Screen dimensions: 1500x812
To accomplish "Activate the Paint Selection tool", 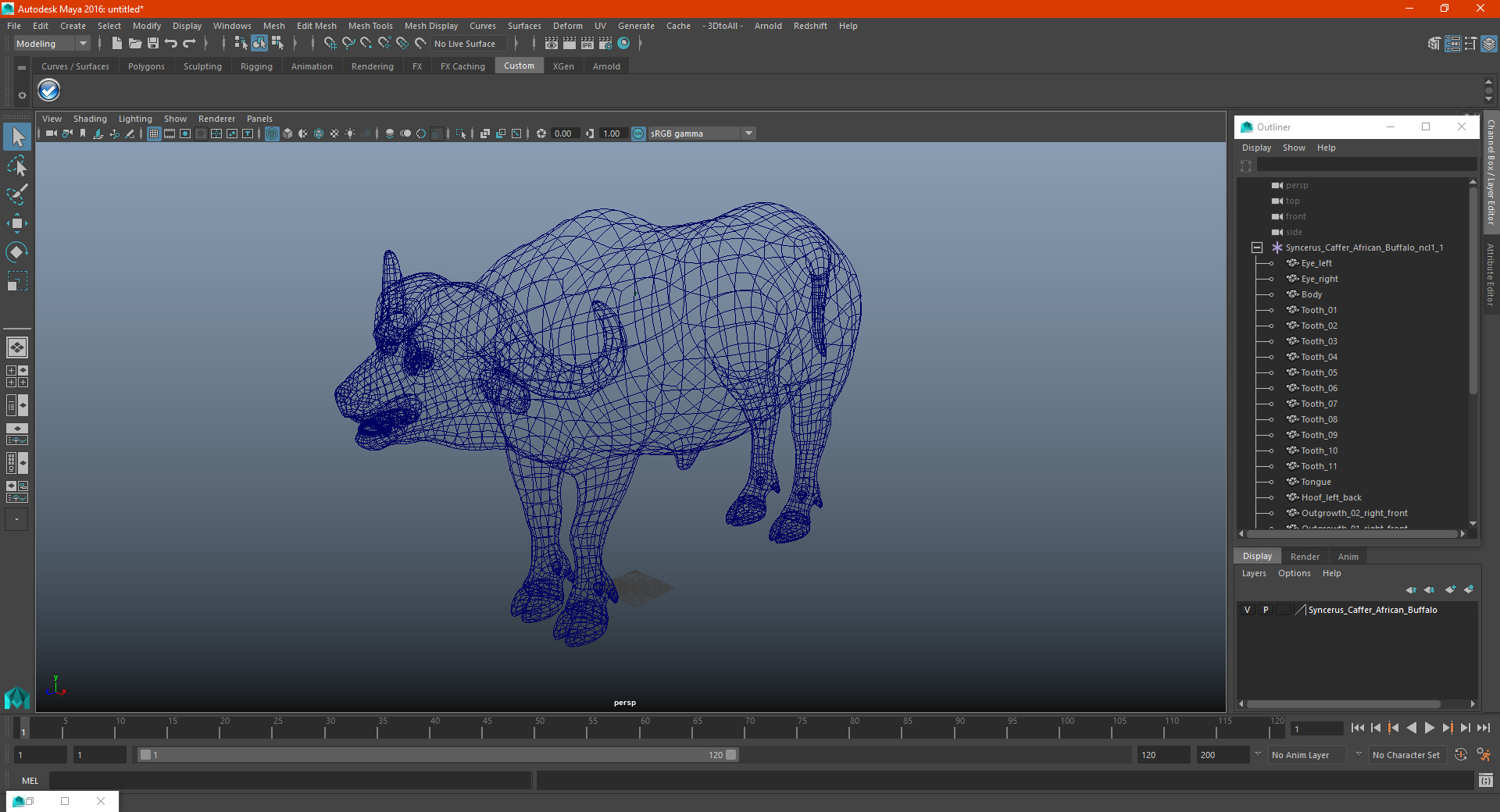I will click(17, 194).
